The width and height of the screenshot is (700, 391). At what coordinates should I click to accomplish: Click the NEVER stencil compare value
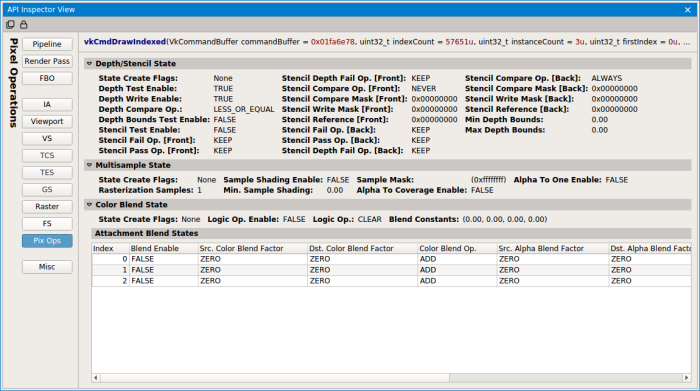pyautogui.click(x=424, y=89)
